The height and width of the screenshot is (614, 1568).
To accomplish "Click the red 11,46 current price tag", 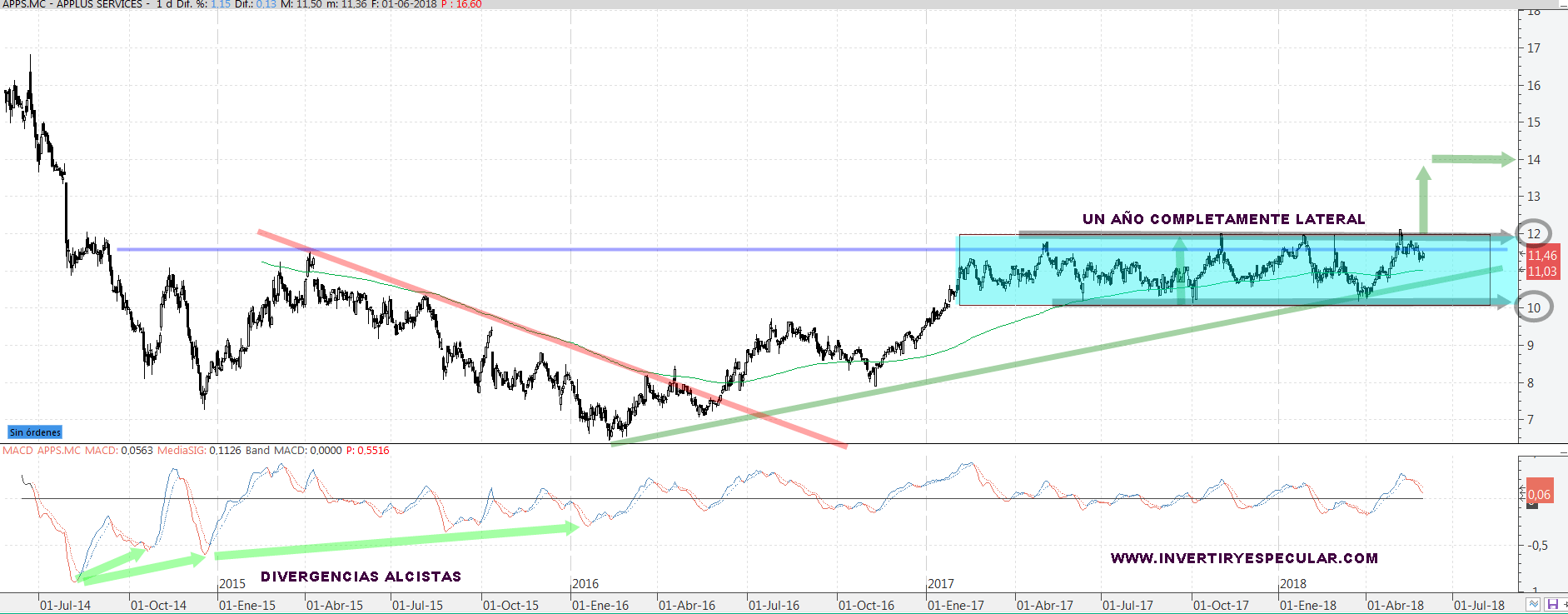I will pos(1542,256).
